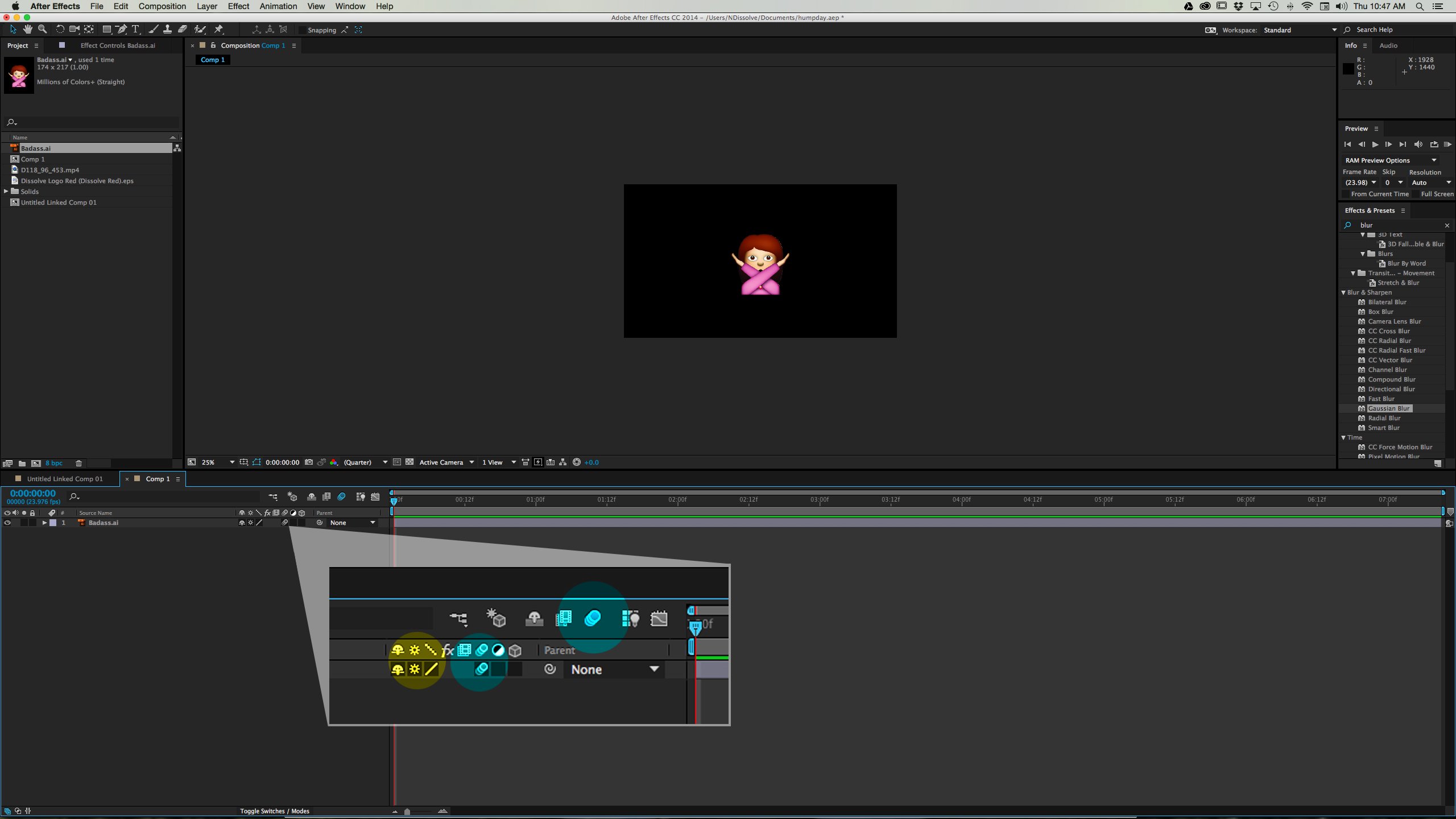The width and height of the screenshot is (1456, 819).
Task: Select the Hand tool
Action: point(27,29)
